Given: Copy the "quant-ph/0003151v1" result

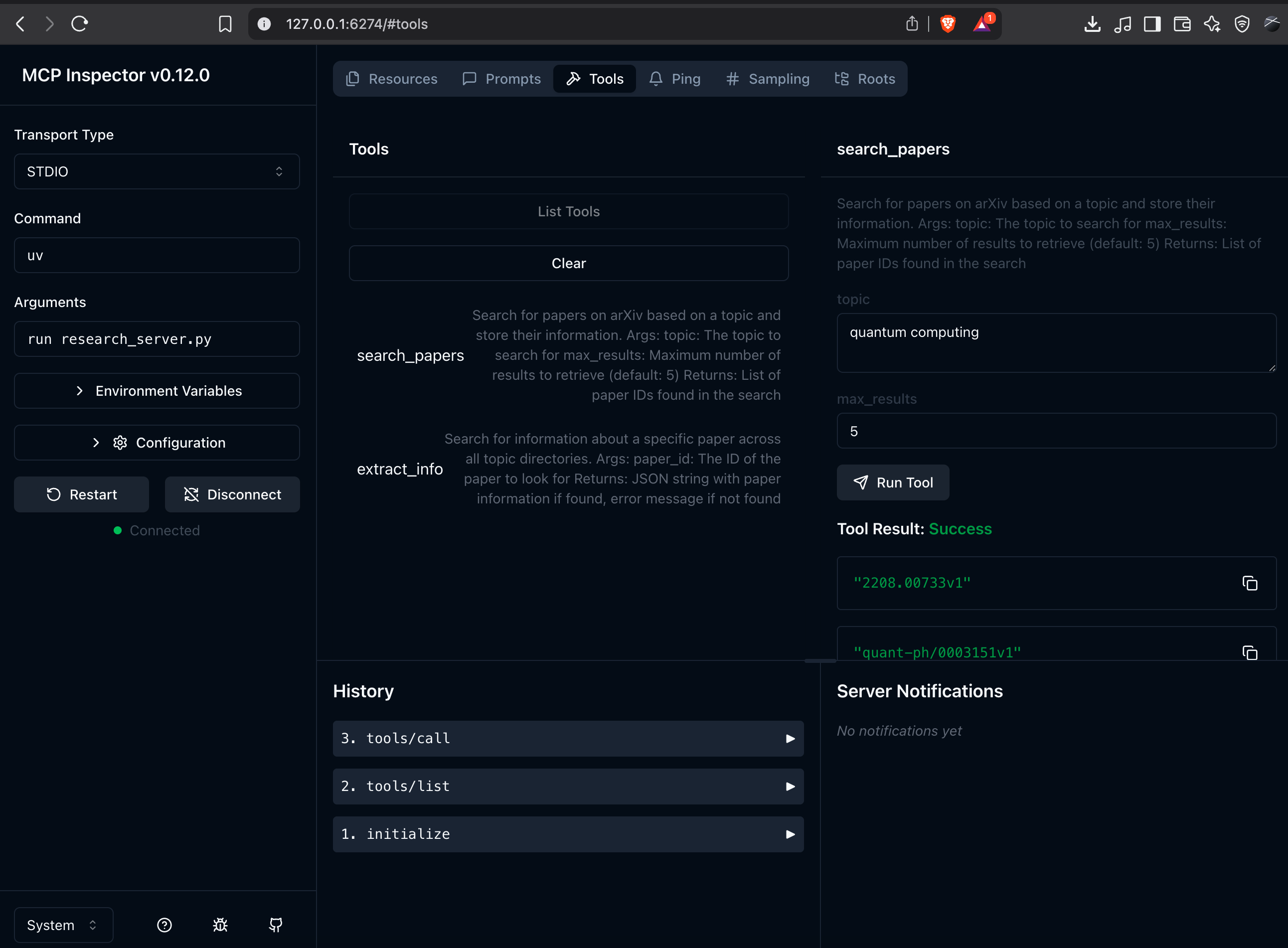Looking at the screenshot, I should 1250,652.
